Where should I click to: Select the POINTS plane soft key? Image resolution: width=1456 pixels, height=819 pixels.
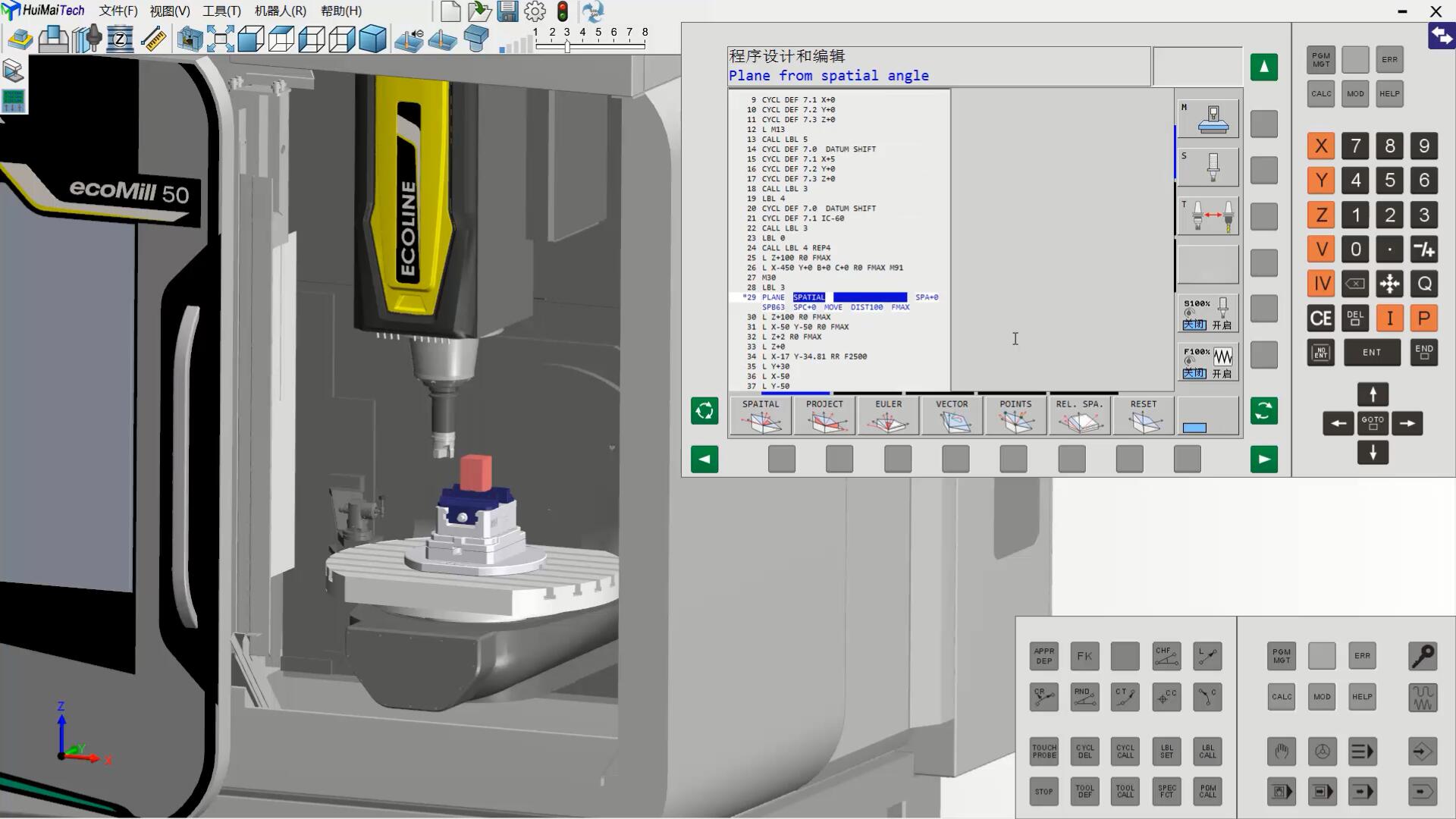[x=1015, y=416]
